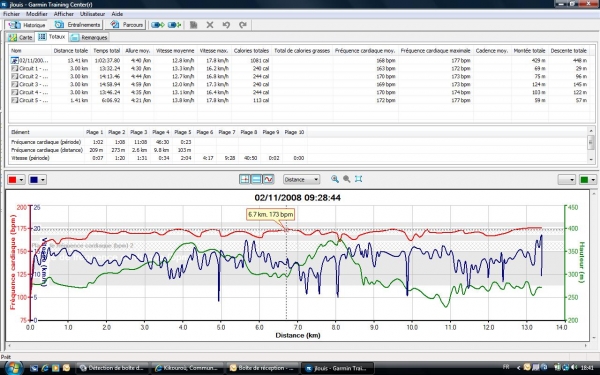The image size is (600, 375).
Task: Click the jlouis - Garmin Training taskbar button
Action: (x=337, y=368)
